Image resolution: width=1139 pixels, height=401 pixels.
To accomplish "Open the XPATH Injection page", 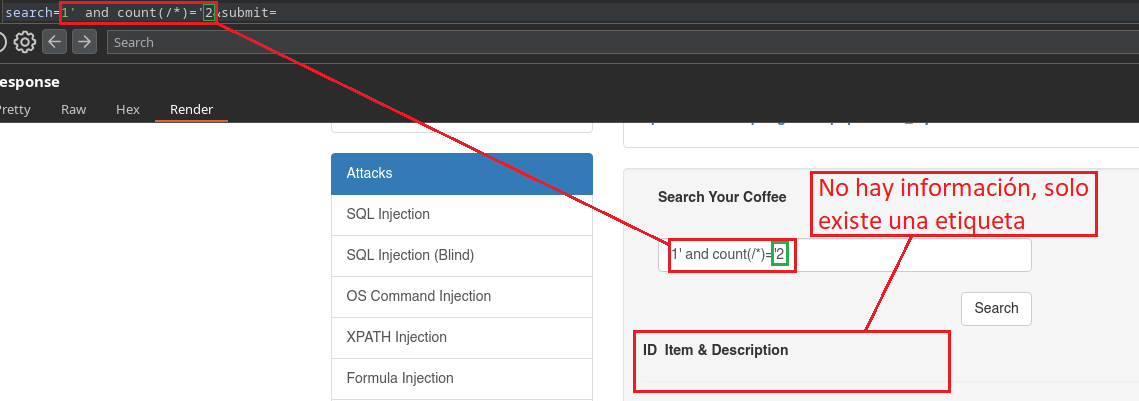I will click(462, 337).
